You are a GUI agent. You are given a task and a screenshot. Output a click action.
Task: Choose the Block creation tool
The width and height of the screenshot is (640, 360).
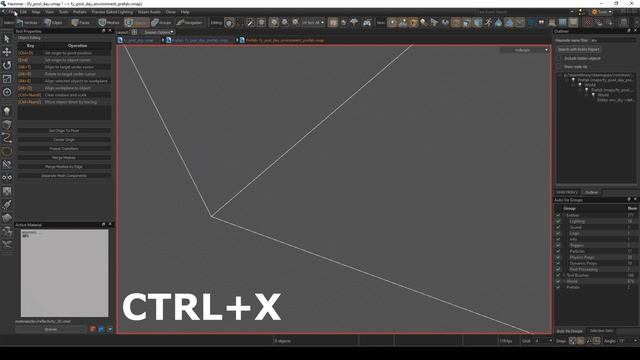pos(7,124)
